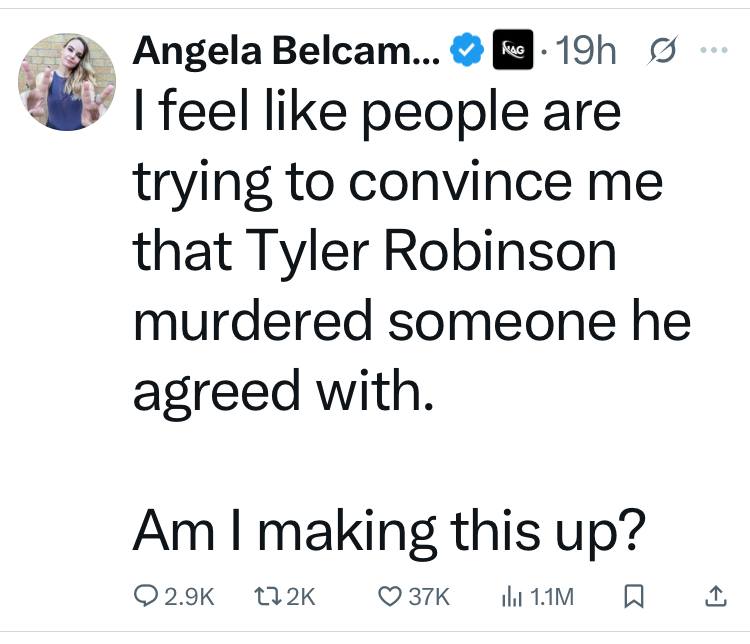Click the blue verified checkmark badge
Screen dimensions: 750x644
pyautogui.click(x=465, y=49)
